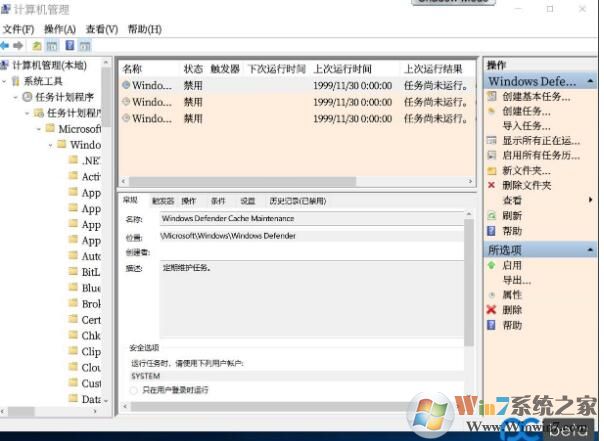Screen dimensions: 604x441
Task: Expand the 查看 submenu arrow
Action: [x=591, y=200]
